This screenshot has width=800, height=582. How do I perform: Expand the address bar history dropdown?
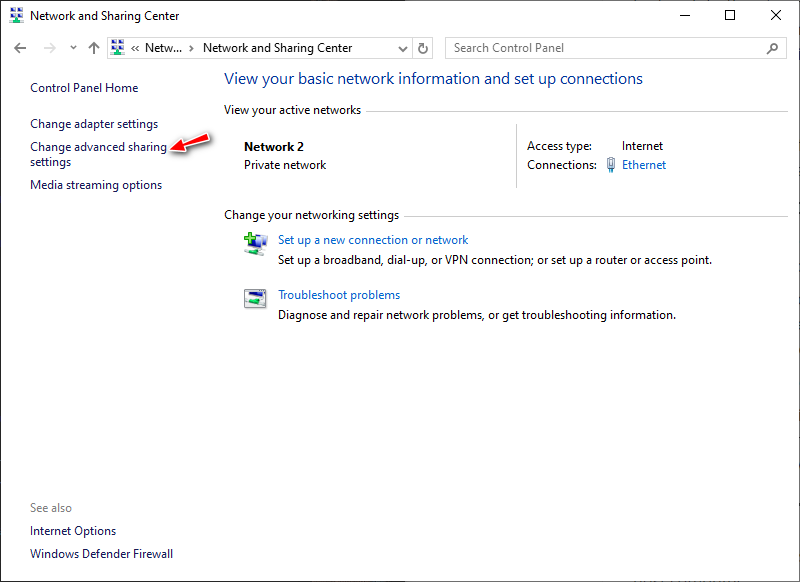[x=403, y=48]
